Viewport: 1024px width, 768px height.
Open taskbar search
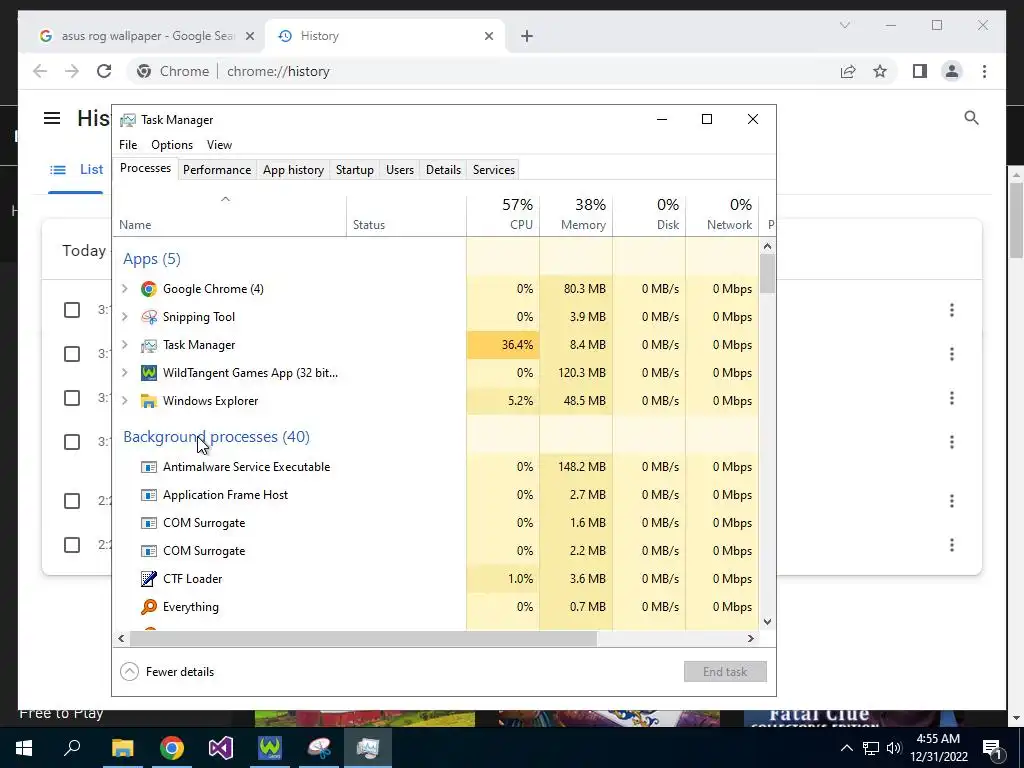click(x=72, y=748)
